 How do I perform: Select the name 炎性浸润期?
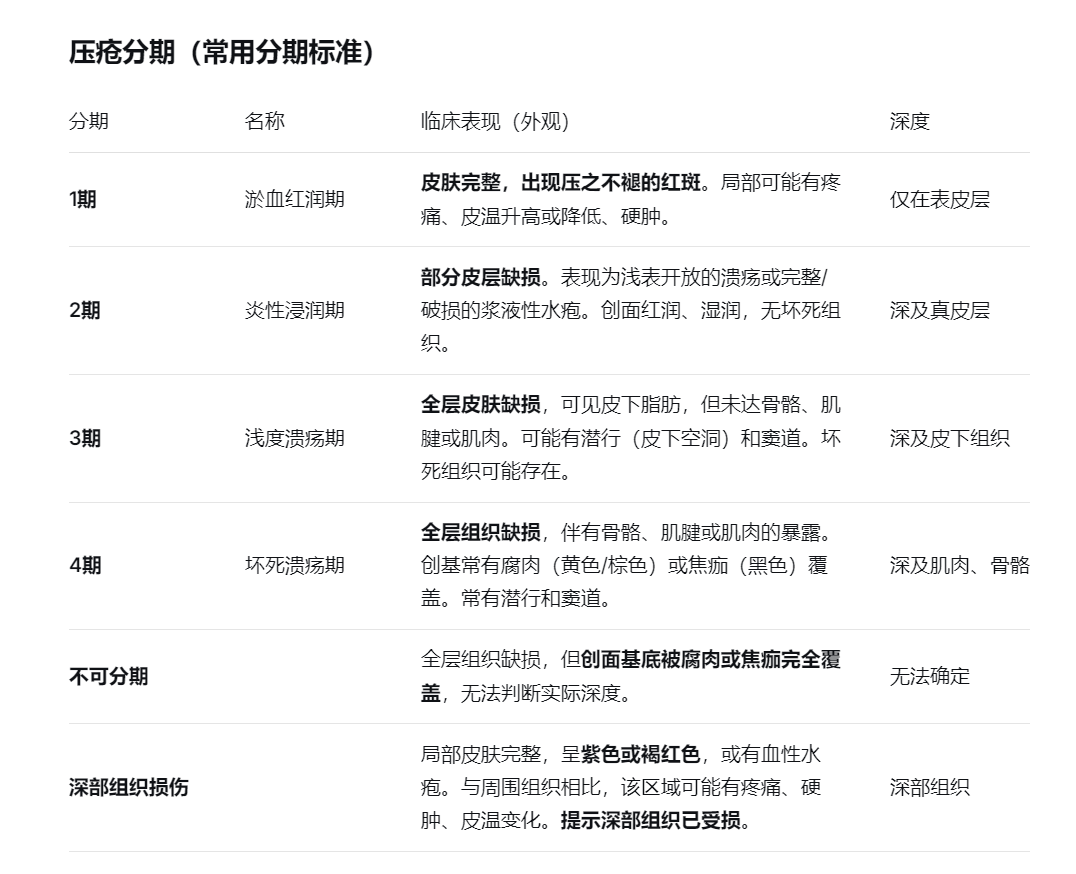[295, 310]
